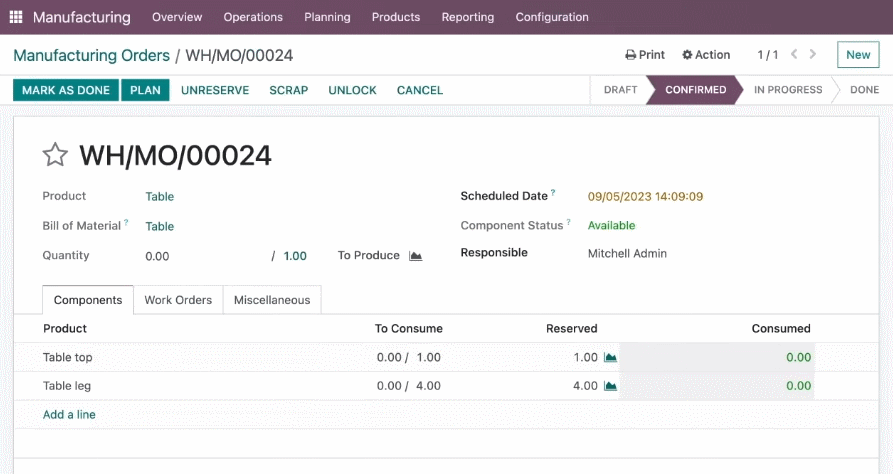
Task: Open Table top reserved forecast chart icon
Action: click(x=611, y=357)
